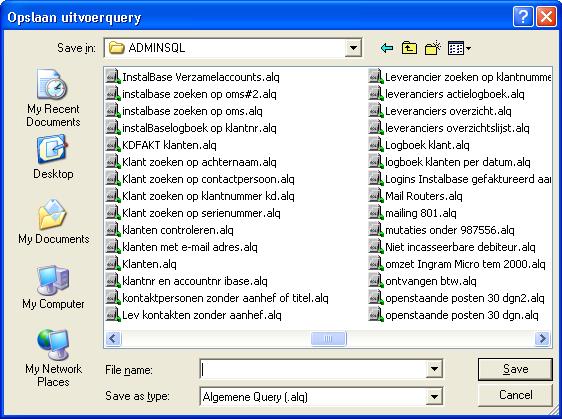Image resolution: width=562 pixels, height=419 pixels.
Task: Open My Recent Documents in the places bar
Action: click(53, 97)
